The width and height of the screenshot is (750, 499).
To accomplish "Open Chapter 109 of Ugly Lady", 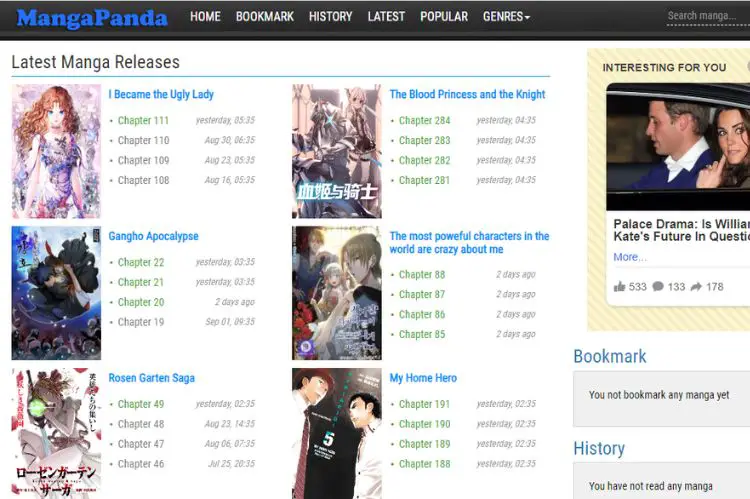I will (143, 160).
